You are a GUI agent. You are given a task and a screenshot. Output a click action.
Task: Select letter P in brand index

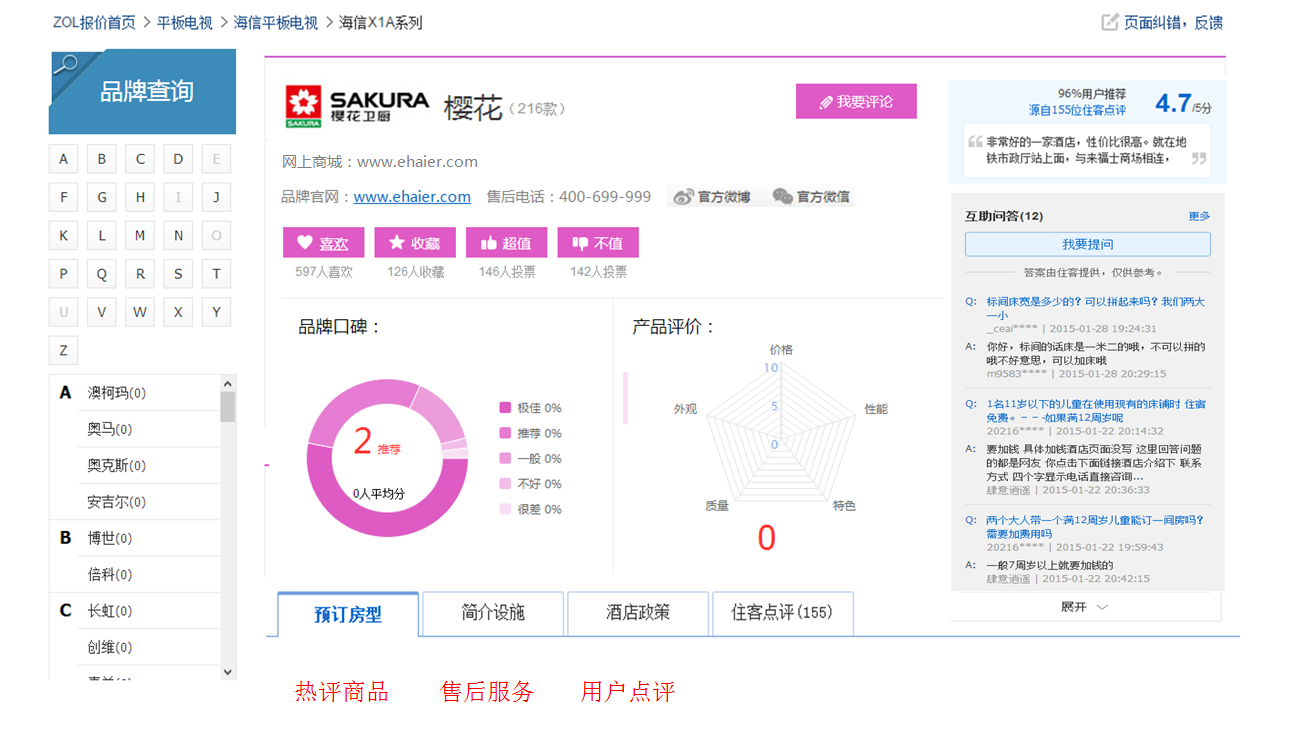coord(64,274)
